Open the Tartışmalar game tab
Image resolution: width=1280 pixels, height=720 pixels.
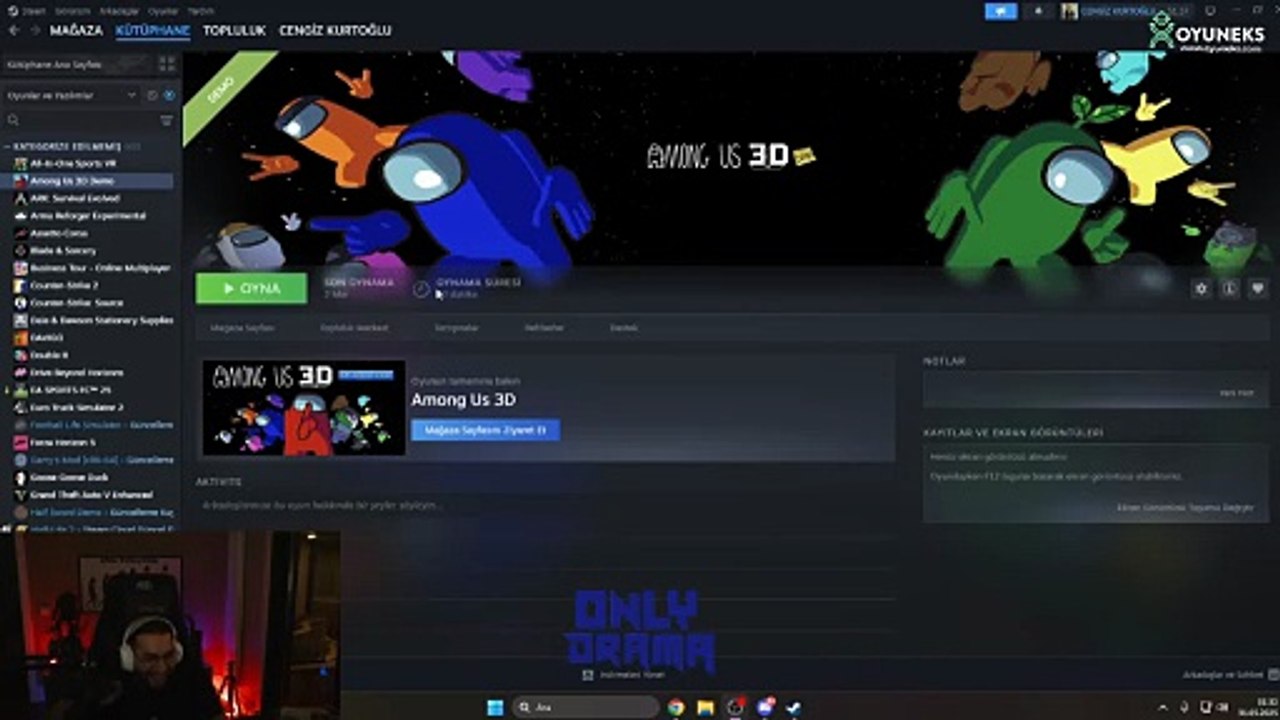(456, 327)
